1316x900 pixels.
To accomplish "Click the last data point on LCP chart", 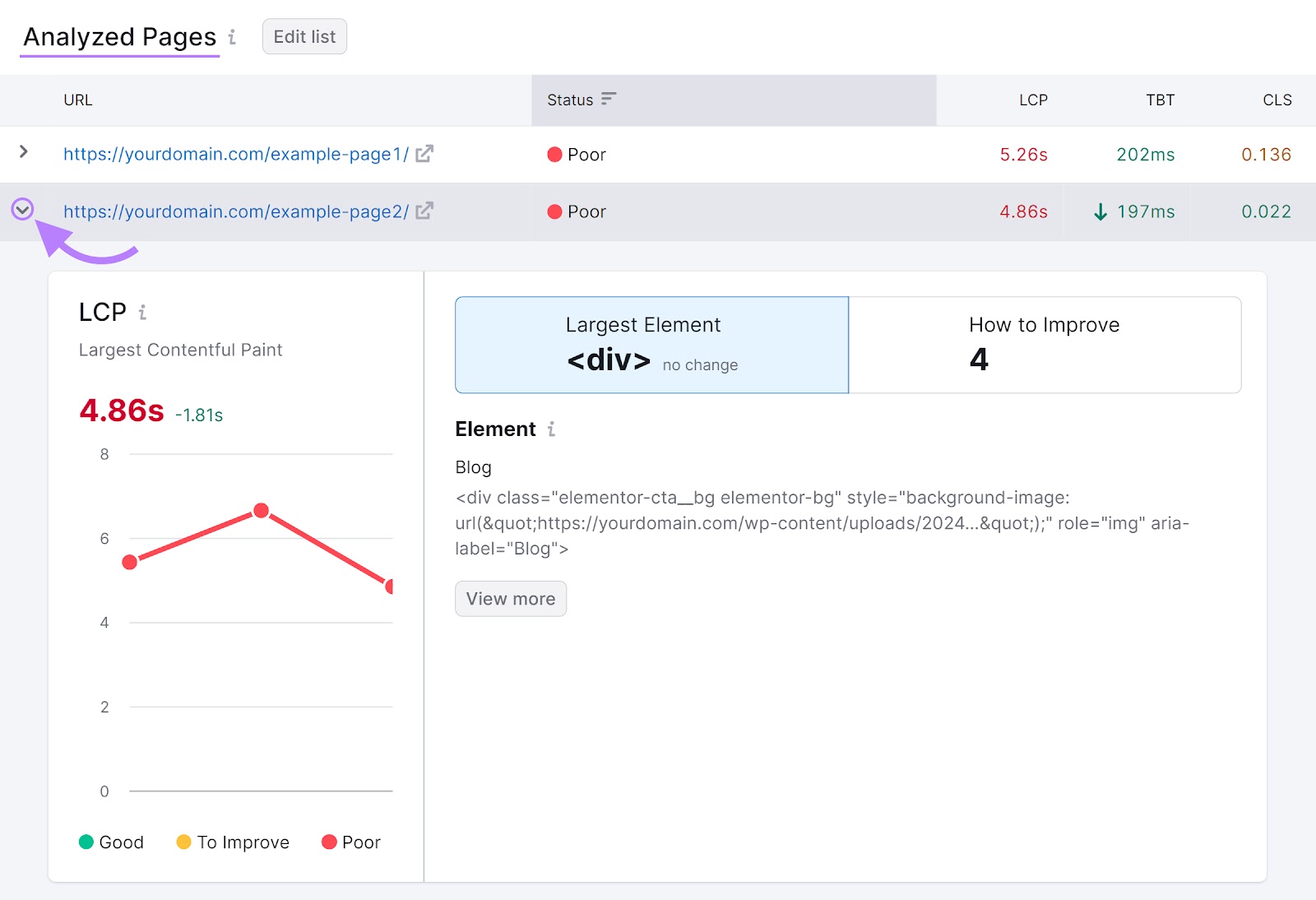I will [x=389, y=587].
